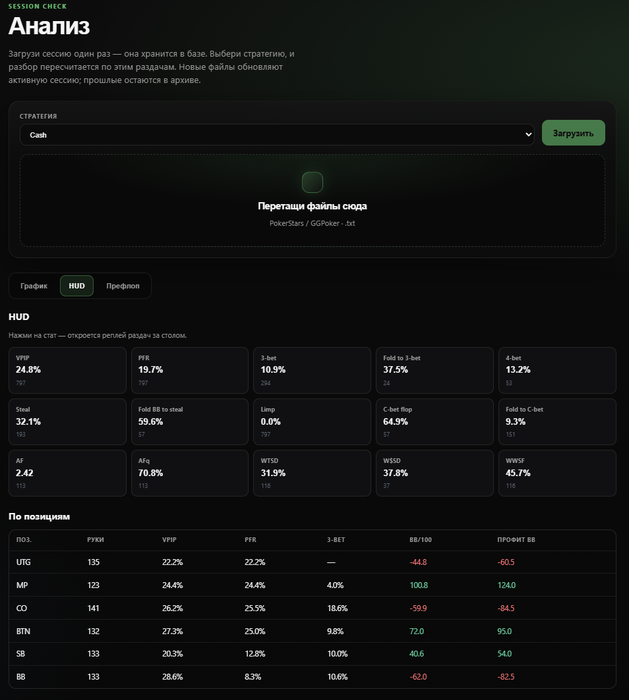Open the Cash strategy dropdown
The width and height of the screenshot is (629, 700).
277,135
